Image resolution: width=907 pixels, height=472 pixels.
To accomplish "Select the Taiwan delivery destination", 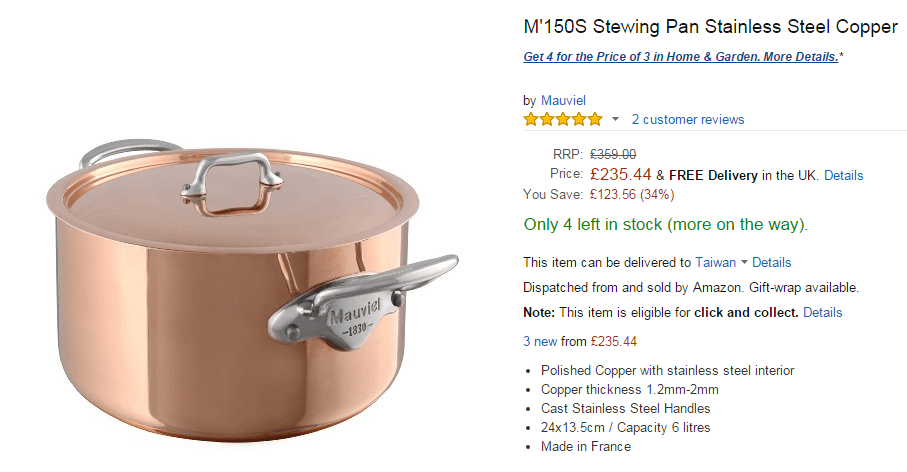I will point(715,262).
